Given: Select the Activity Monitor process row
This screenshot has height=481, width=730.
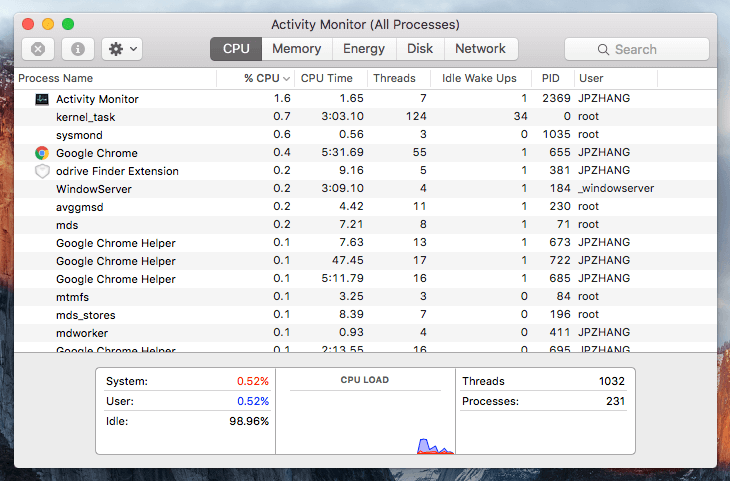Looking at the screenshot, I should pyautogui.click(x=365, y=99).
